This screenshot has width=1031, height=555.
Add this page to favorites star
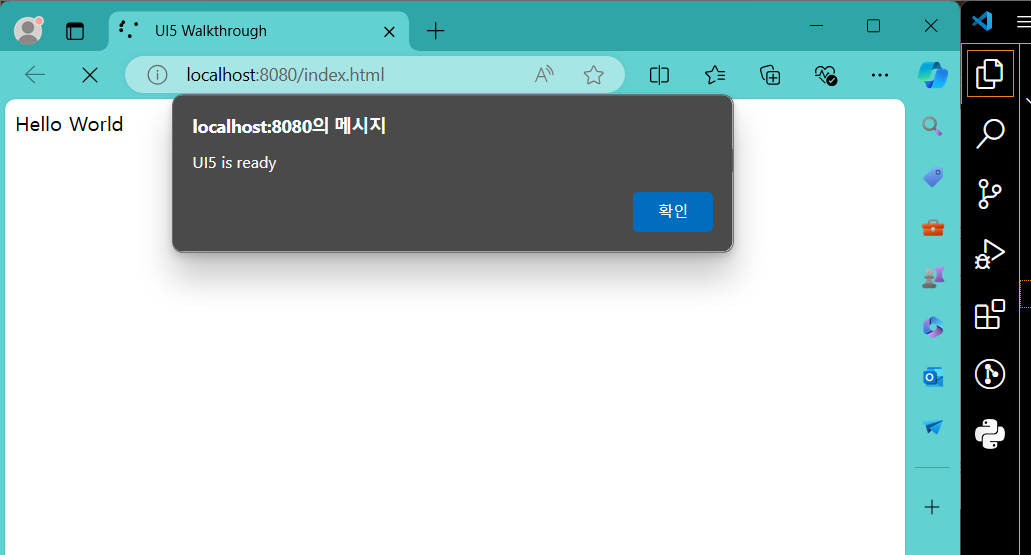(594, 75)
